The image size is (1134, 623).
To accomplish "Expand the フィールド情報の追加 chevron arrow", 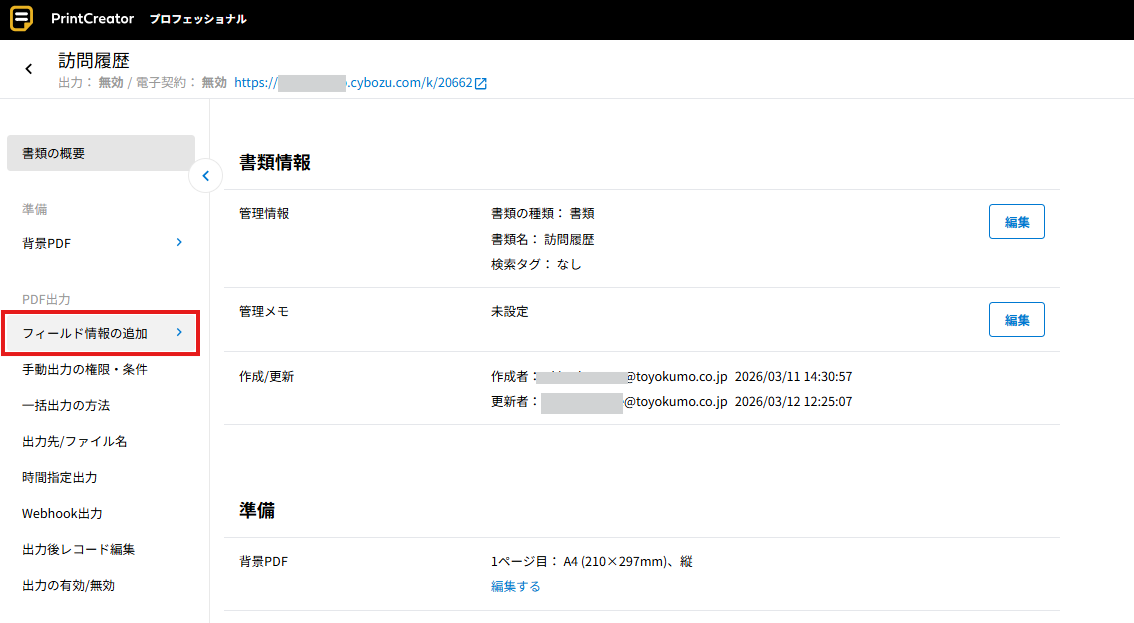I will point(179,333).
